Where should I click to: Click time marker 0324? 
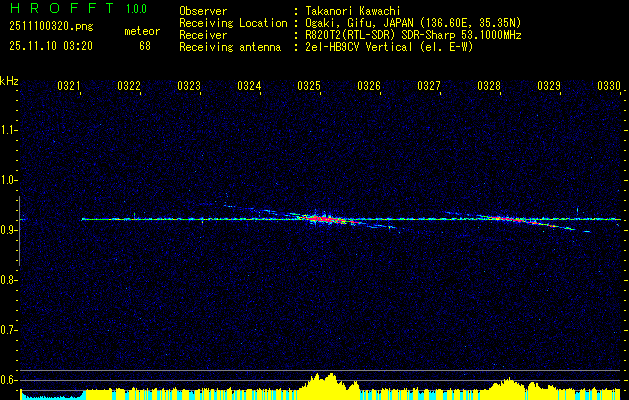pos(249,85)
